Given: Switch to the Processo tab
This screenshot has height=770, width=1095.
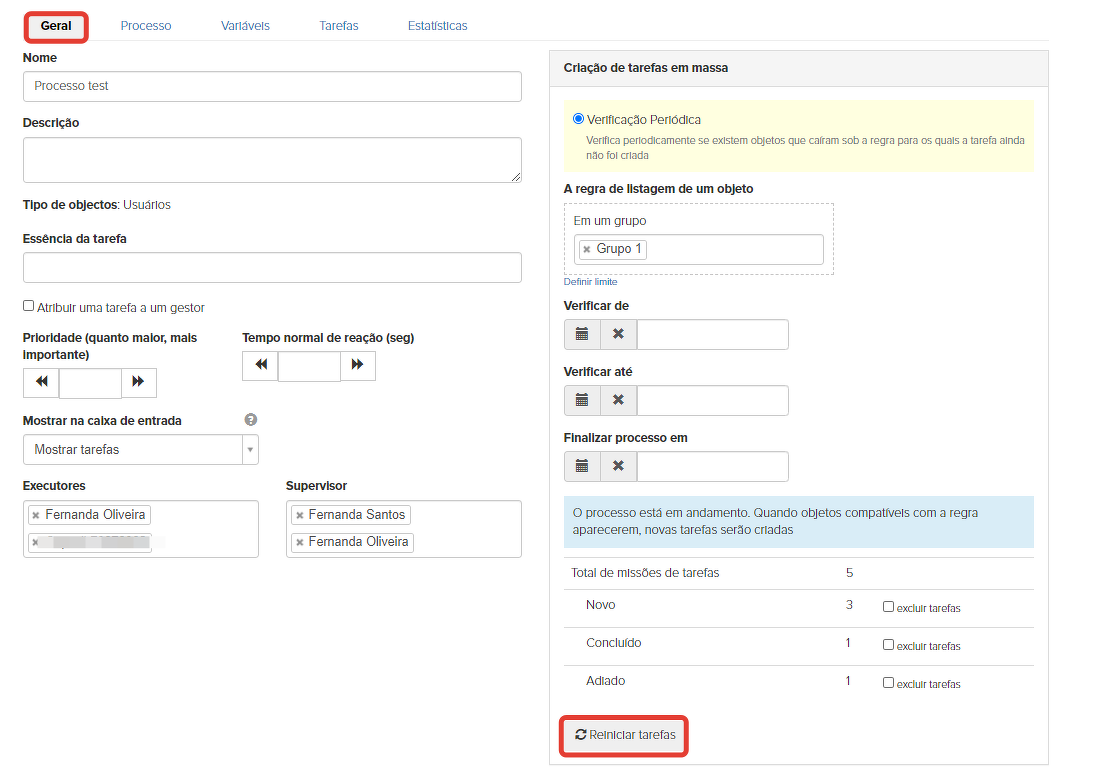Looking at the screenshot, I should point(146,26).
